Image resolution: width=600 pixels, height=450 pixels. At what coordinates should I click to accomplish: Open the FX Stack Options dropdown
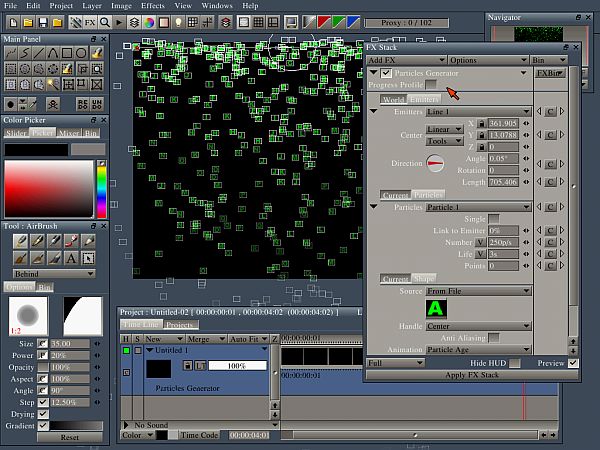(488, 60)
